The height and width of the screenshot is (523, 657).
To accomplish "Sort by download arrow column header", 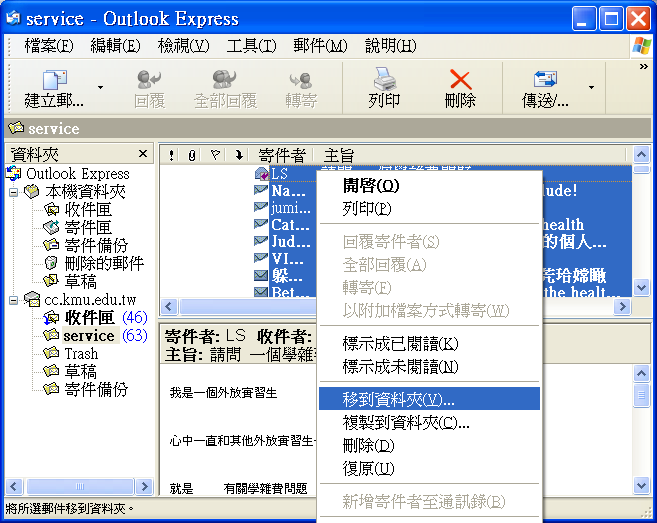I will [x=239, y=155].
